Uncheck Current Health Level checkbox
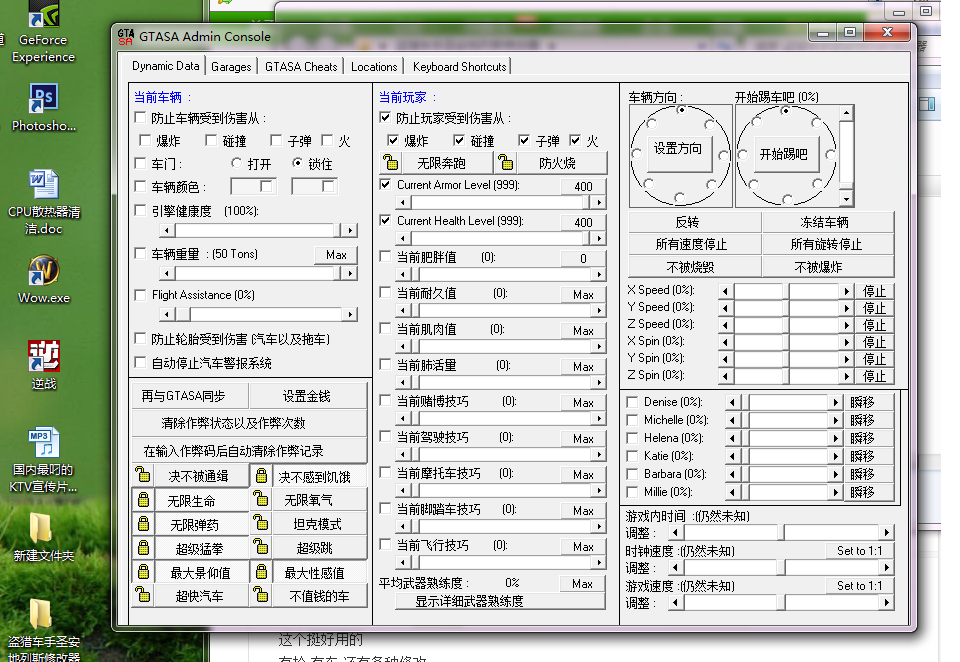Image resolution: width=960 pixels, height=662 pixels. (385, 220)
